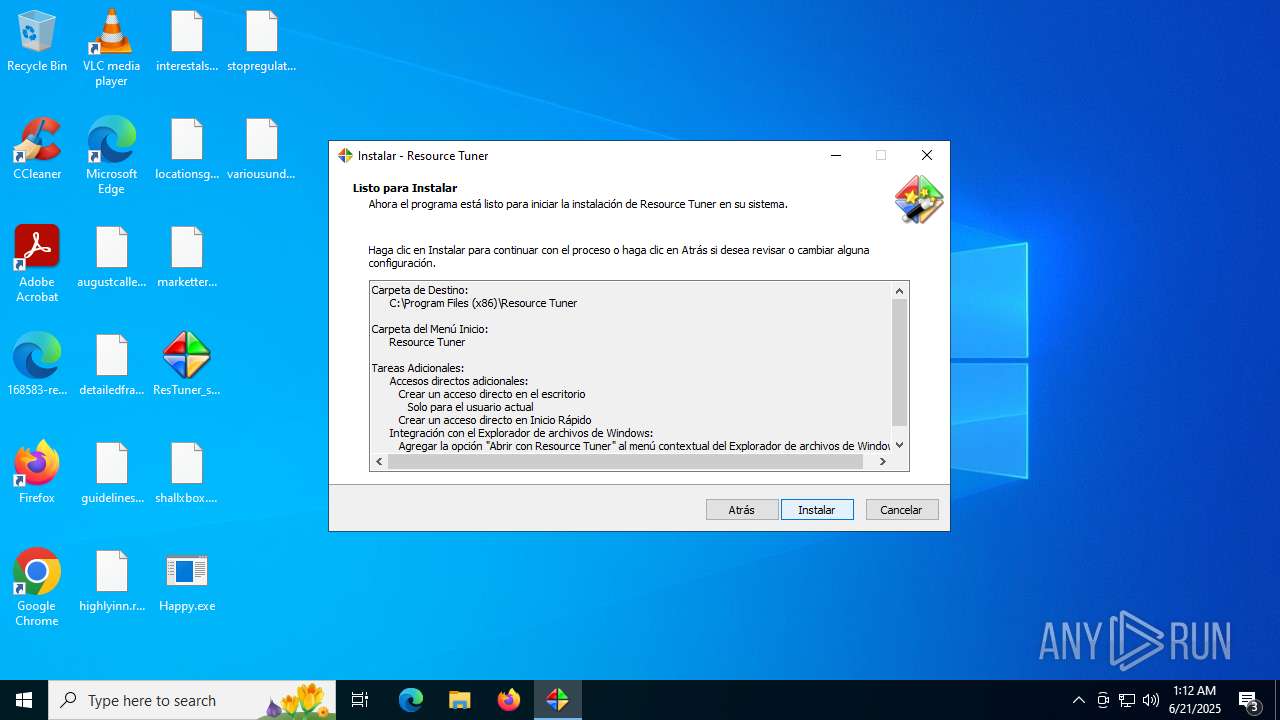Open Edge from the taskbar

point(411,700)
